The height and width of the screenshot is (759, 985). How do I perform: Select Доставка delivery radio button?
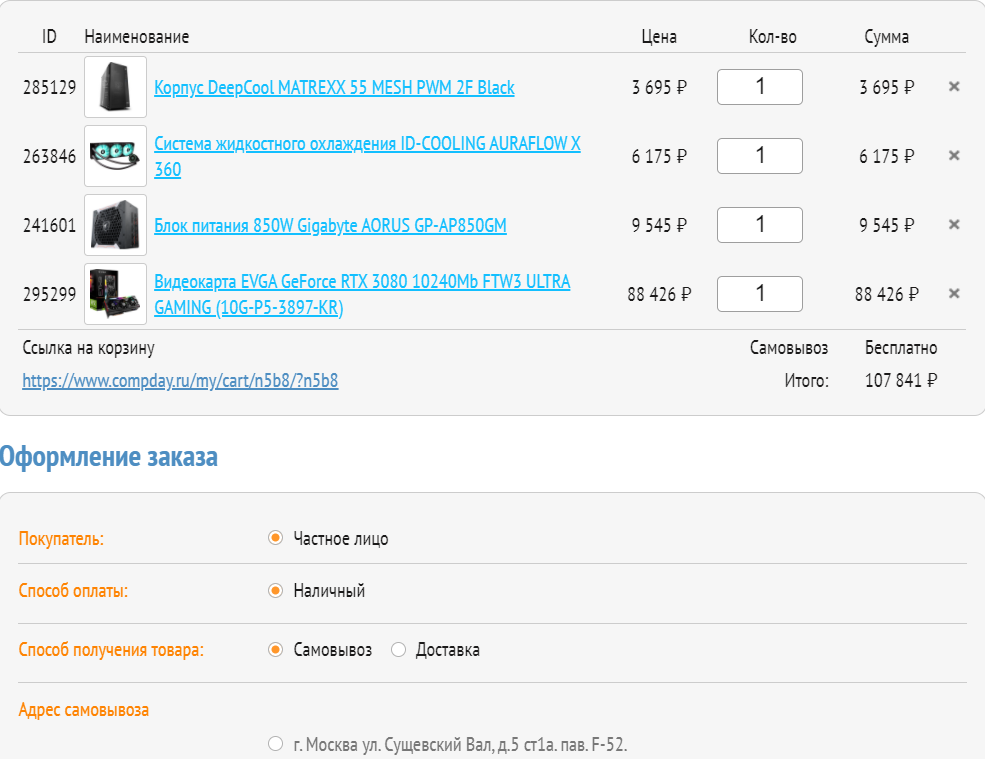(398, 650)
